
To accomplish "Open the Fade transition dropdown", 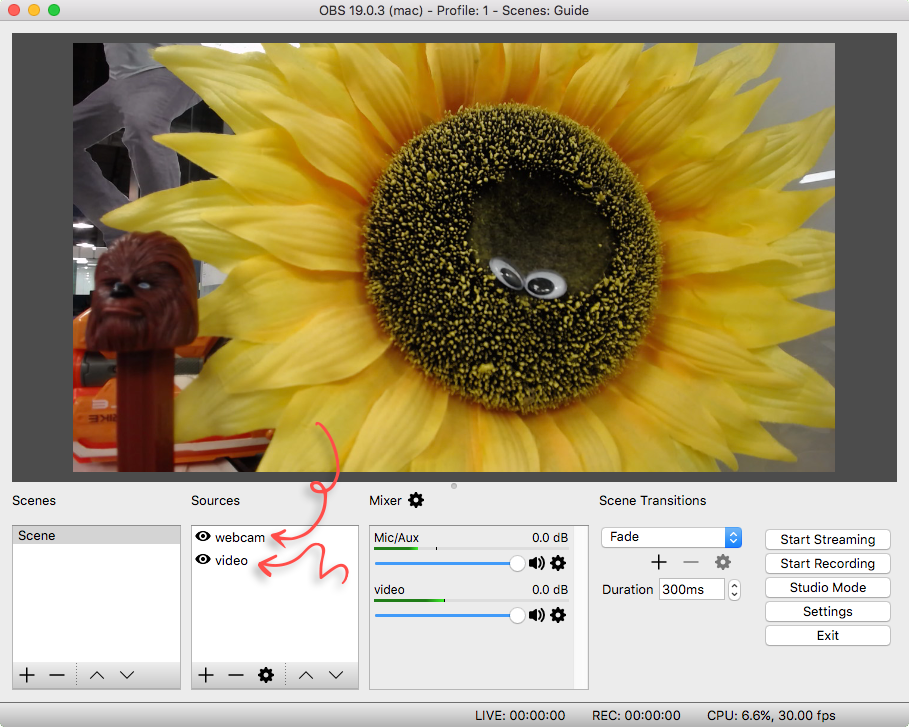I will click(x=671, y=537).
